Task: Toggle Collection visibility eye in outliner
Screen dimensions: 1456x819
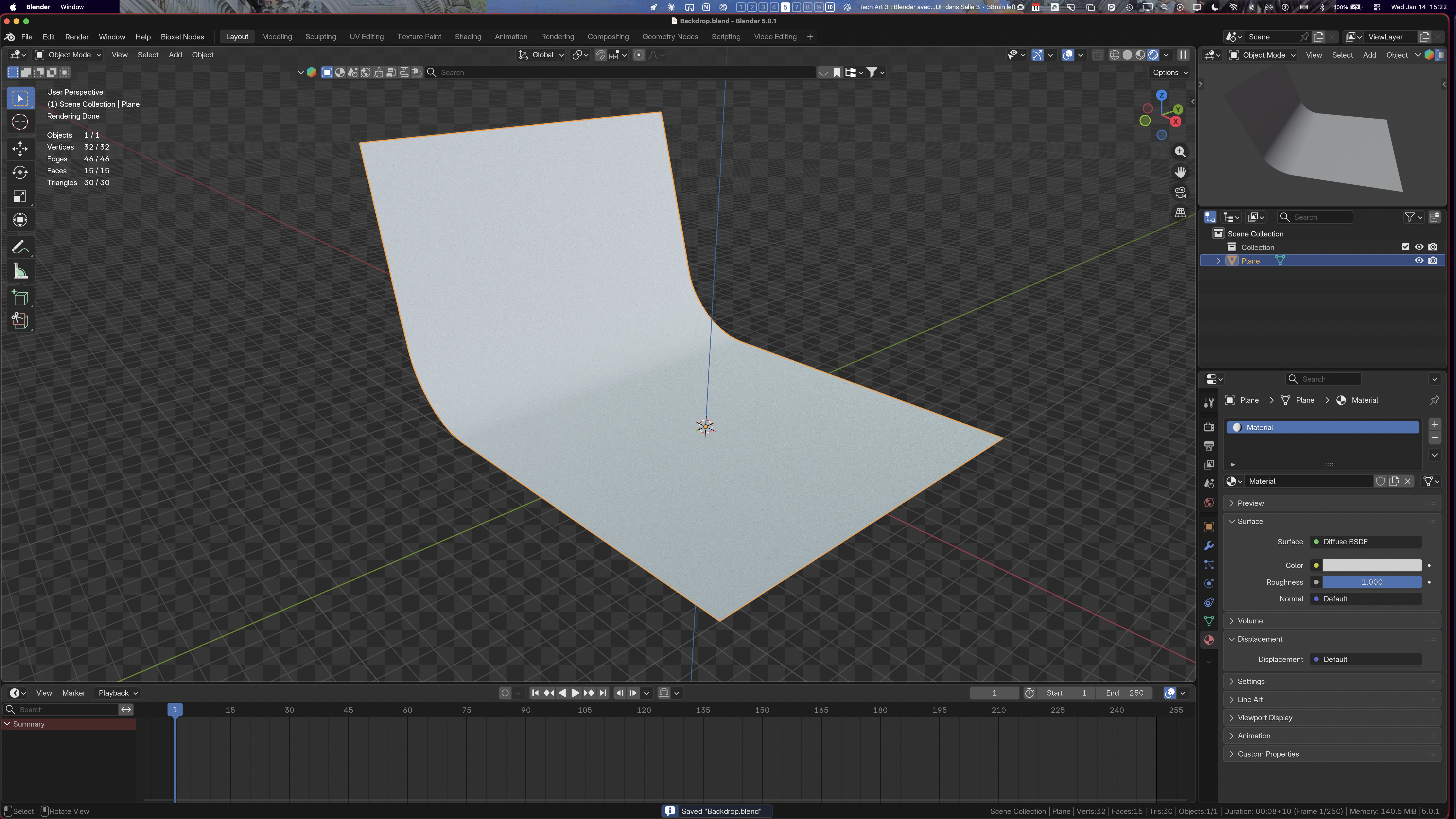Action: click(1419, 247)
